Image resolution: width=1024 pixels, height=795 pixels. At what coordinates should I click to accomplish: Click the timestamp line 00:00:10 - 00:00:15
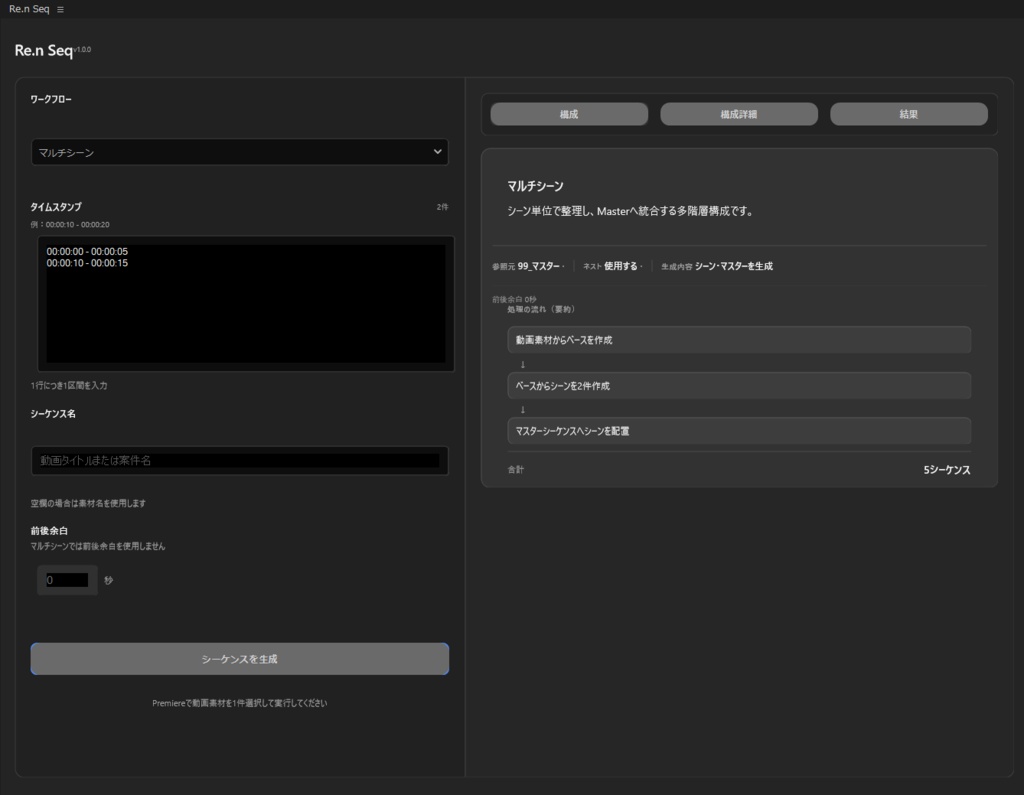click(87, 263)
